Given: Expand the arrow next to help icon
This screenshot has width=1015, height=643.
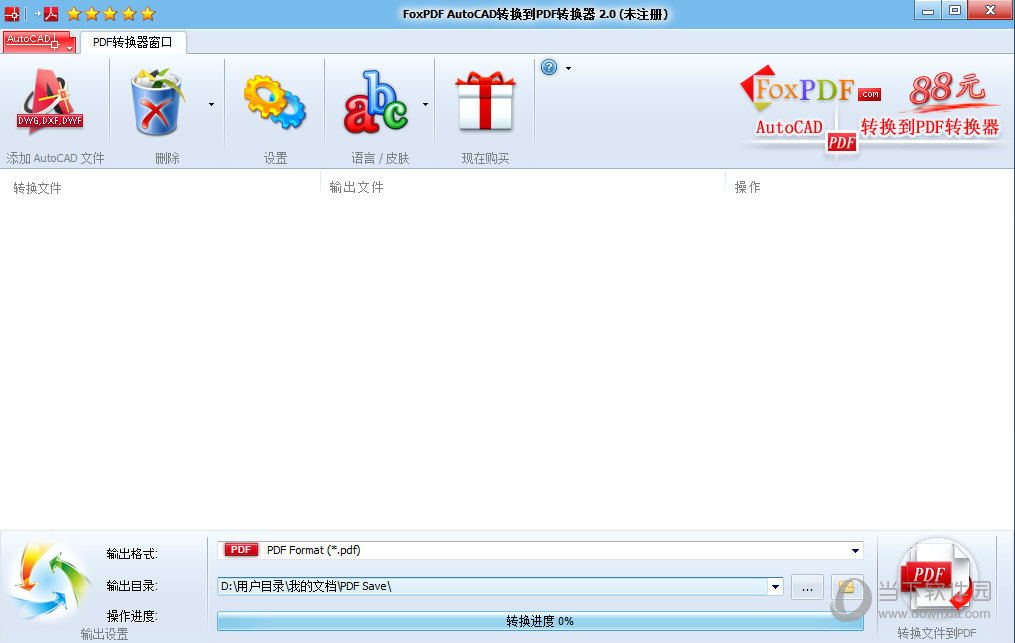Looking at the screenshot, I should click(x=568, y=68).
